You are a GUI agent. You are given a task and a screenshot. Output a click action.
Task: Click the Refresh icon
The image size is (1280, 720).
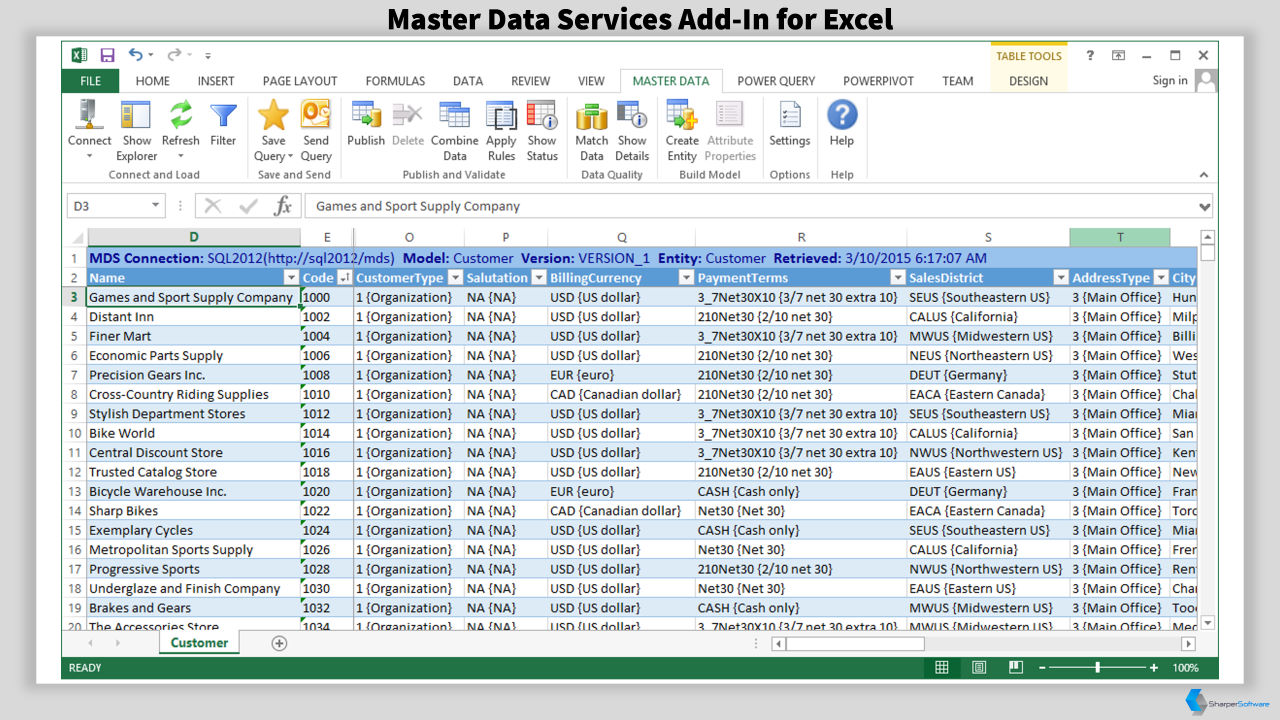click(181, 115)
